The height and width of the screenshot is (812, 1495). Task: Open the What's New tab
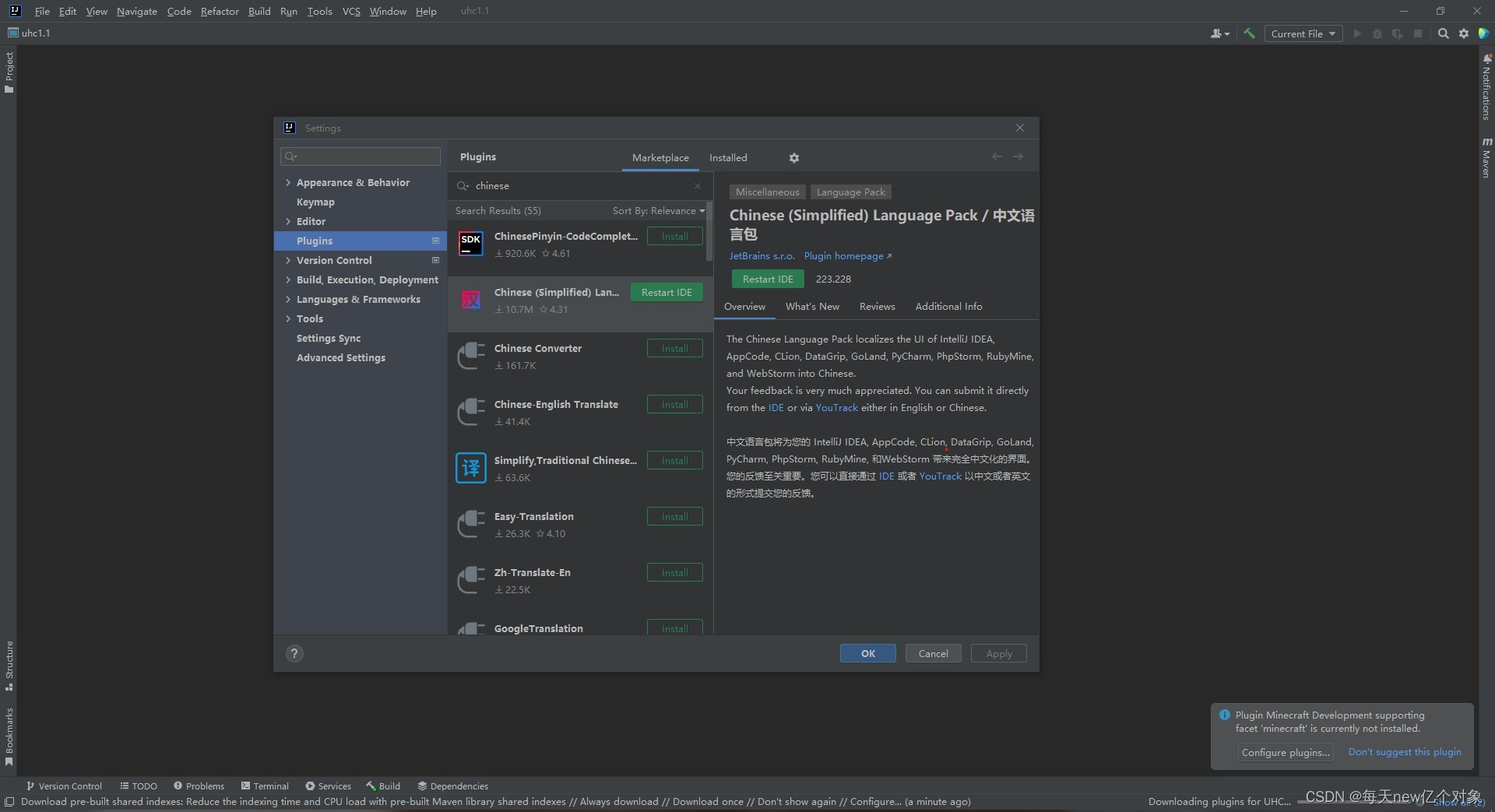pos(812,307)
